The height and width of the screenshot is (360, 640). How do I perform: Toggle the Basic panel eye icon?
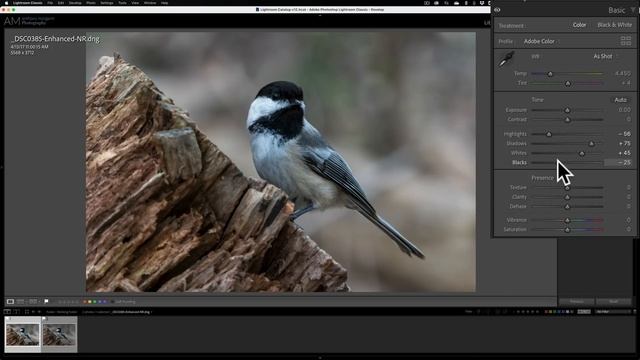pyautogui.click(x=497, y=10)
